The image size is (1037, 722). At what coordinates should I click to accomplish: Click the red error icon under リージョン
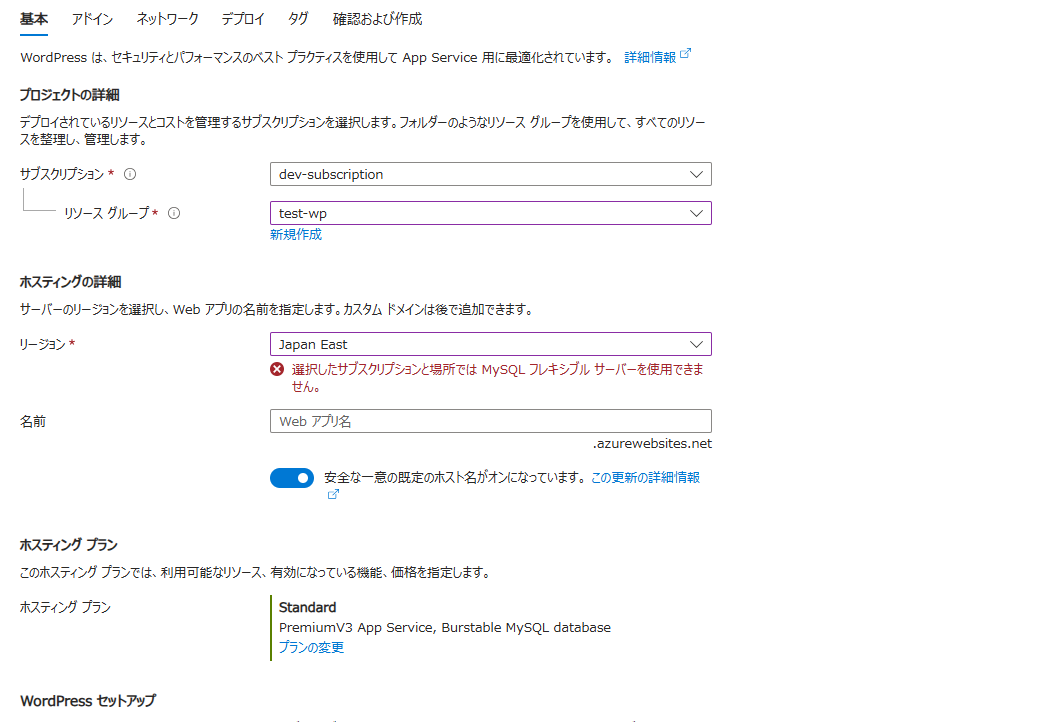[277, 368]
